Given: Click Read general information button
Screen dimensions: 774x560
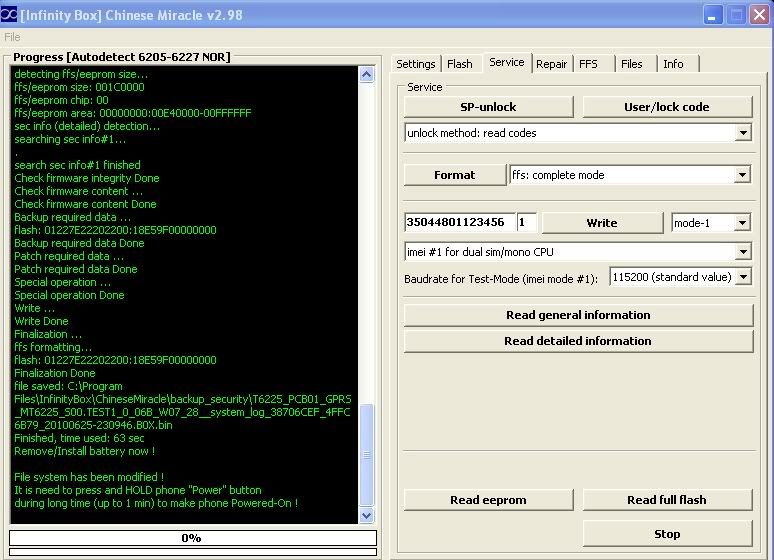Looking at the screenshot, I should point(579,315).
